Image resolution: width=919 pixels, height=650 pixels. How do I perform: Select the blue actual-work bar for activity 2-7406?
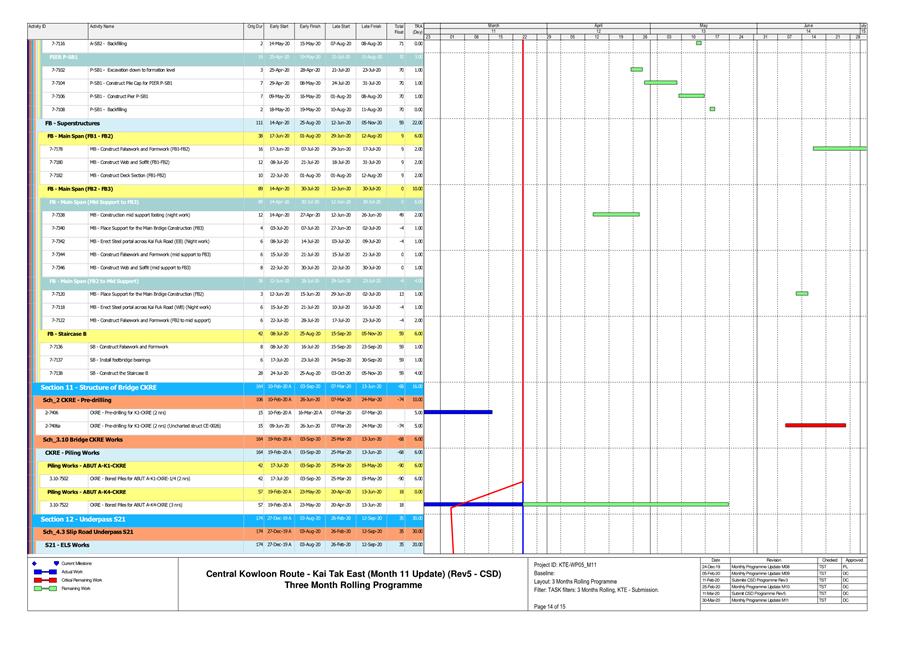[458, 412]
